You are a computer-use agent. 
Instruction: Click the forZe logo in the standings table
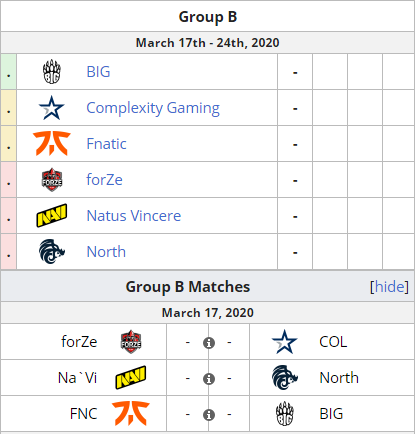[x=52, y=180]
